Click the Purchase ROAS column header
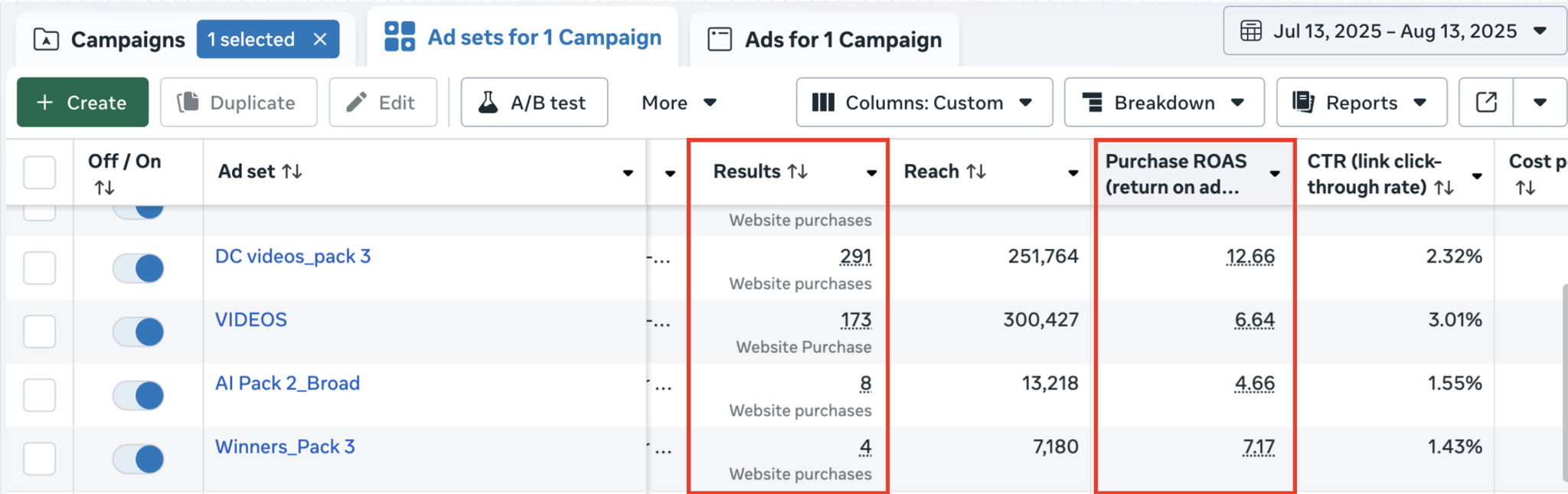The width and height of the screenshot is (1568, 494). coord(1176,173)
